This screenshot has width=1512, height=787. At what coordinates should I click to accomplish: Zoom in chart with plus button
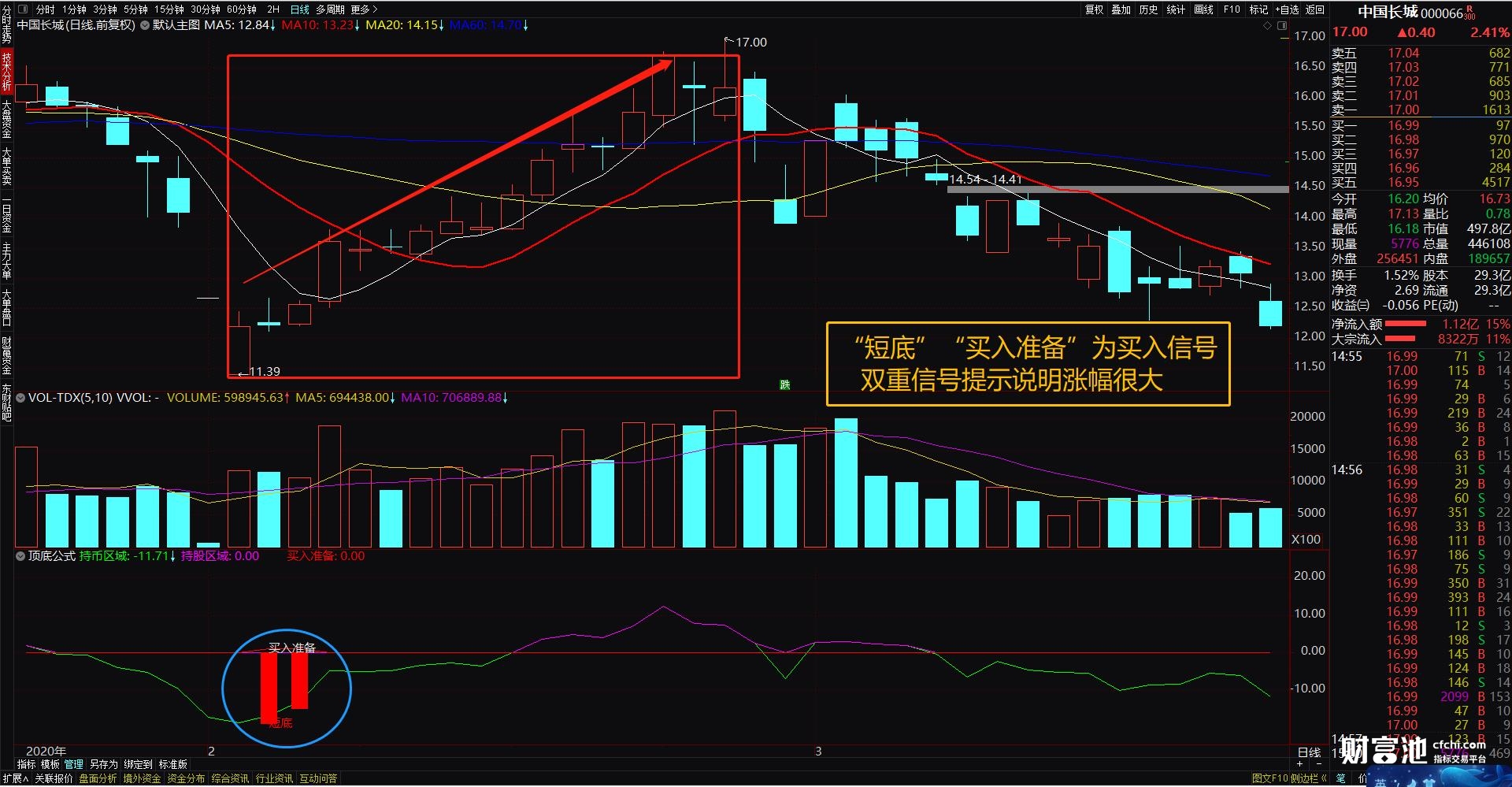(1301, 764)
